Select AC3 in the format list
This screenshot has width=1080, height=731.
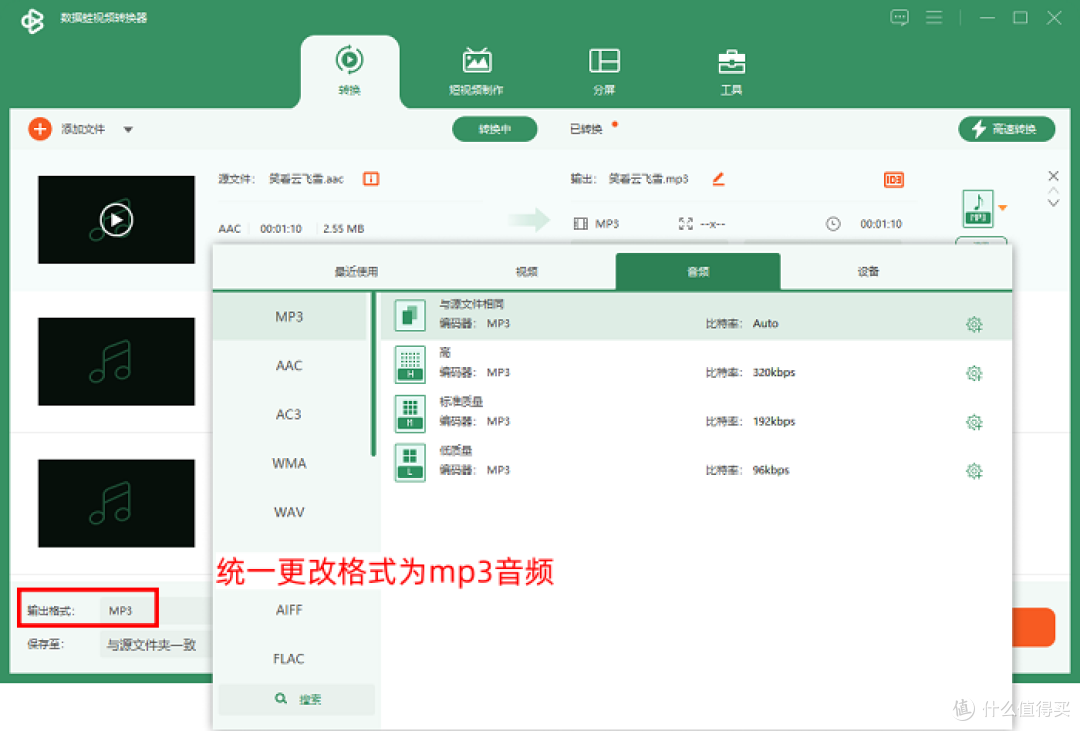[x=289, y=414]
